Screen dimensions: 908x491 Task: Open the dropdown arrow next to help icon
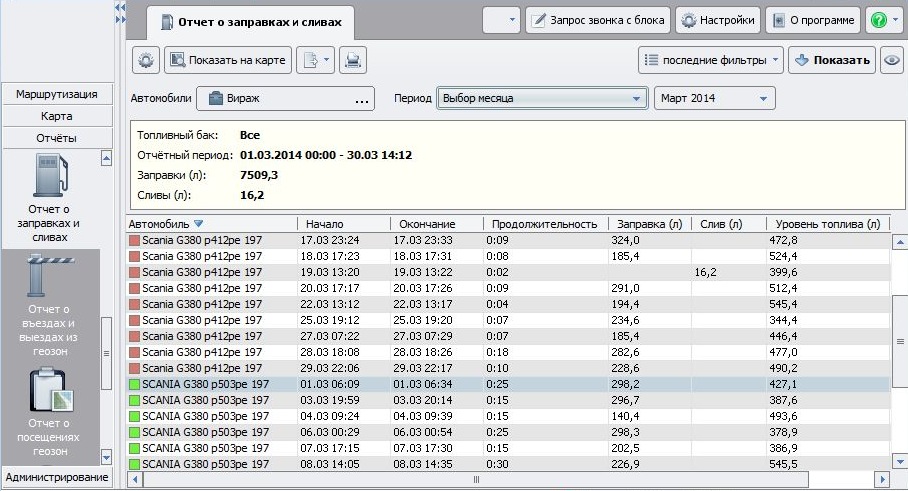point(896,20)
